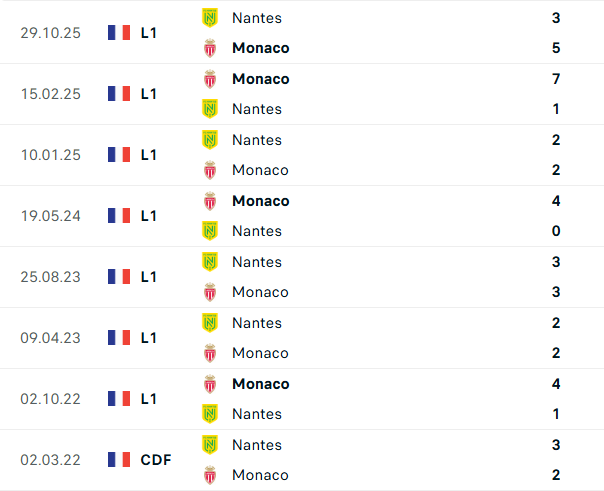This screenshot has height=491, width=604.
Task: Click the 10.01.25 match date
Action: tap(50, 155)
